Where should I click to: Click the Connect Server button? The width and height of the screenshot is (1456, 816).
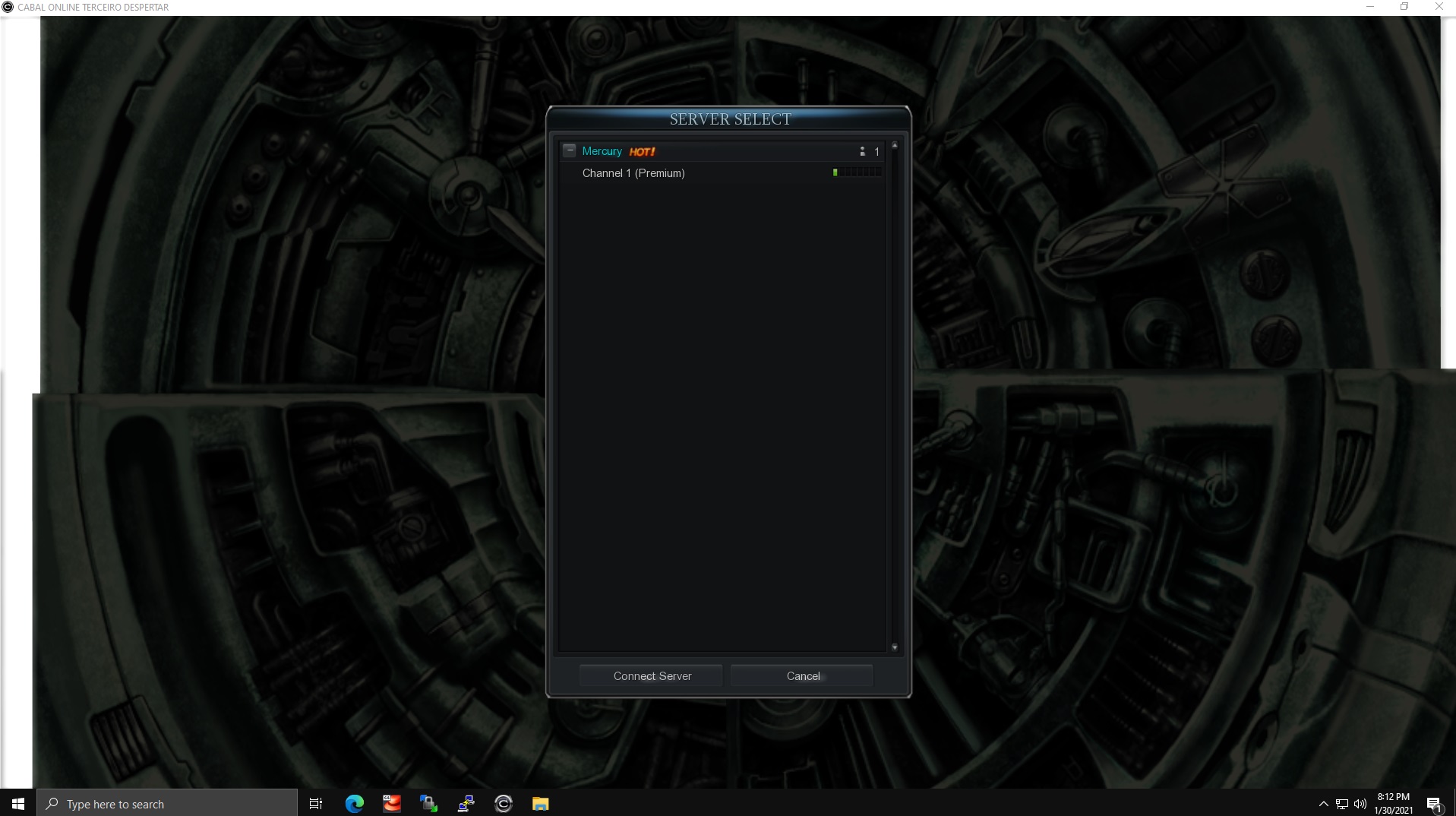(x=652, y=675)
